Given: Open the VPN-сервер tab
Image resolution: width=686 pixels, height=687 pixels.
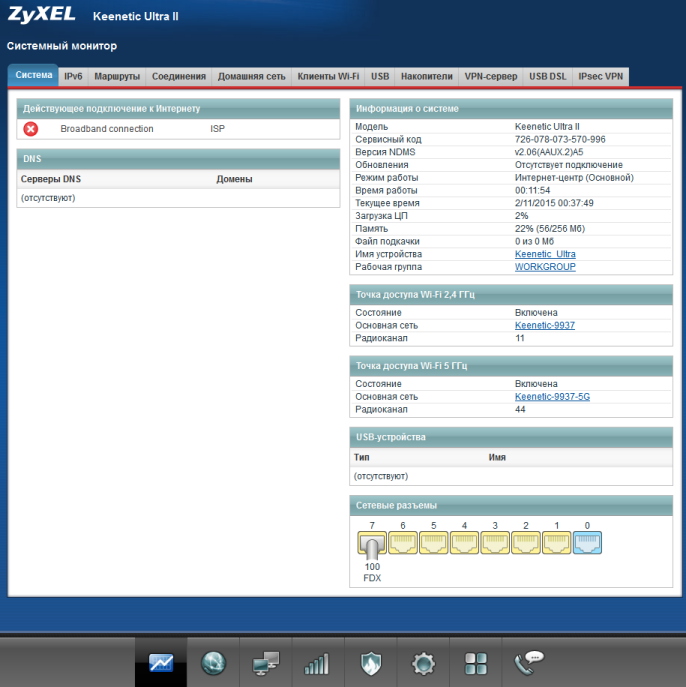Looking at the screenshot, I should click(x=491, y=76).
